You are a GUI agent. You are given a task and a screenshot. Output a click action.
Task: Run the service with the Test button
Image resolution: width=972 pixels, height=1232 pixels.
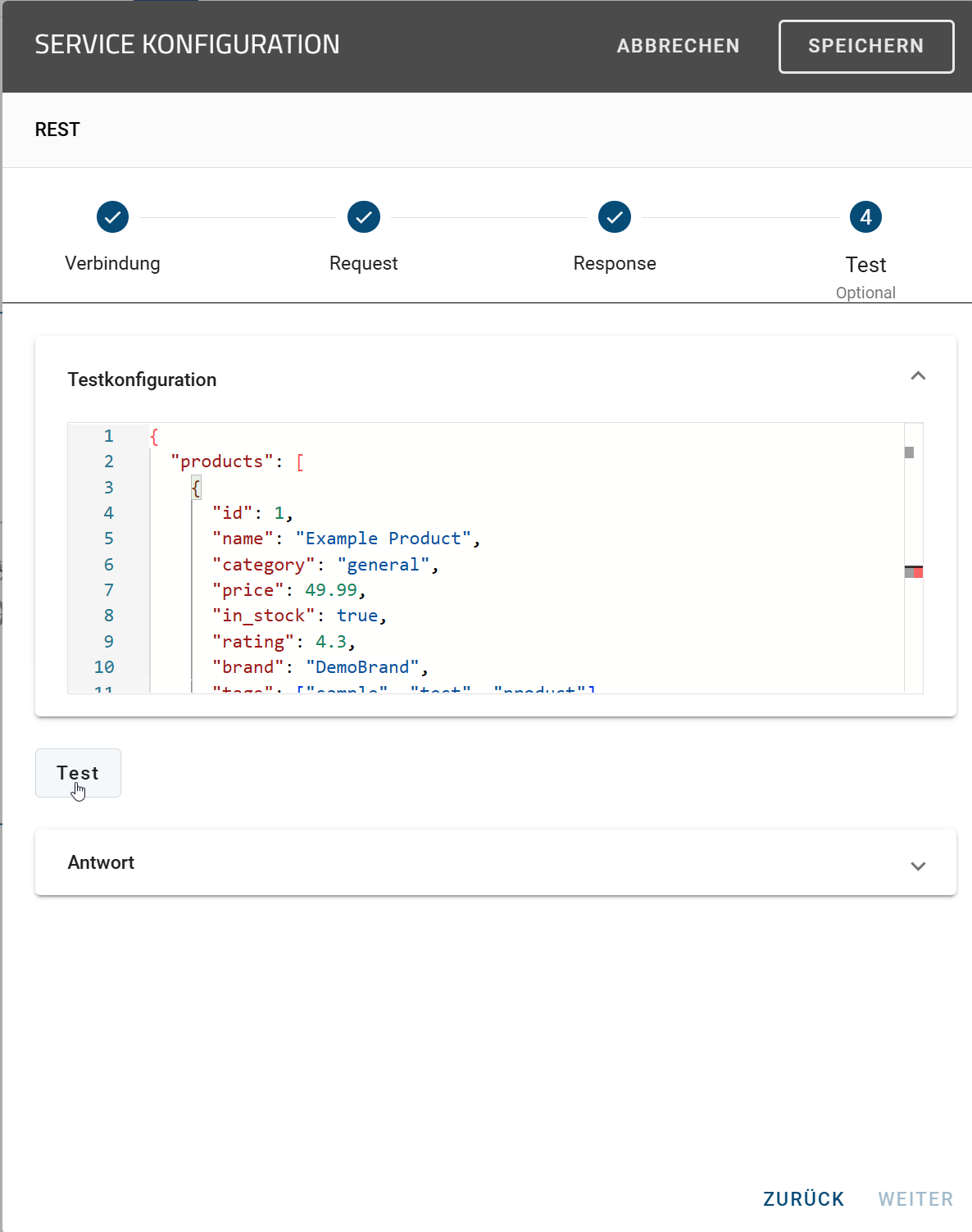click(x=78, y=772)
